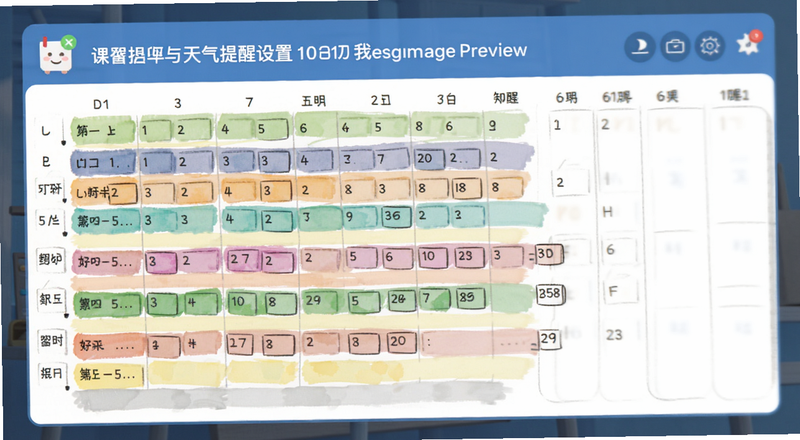Viewport: 800px width, 440px height.
Task: Open puzzle icon with red notification badge
Action: (748, 44)
